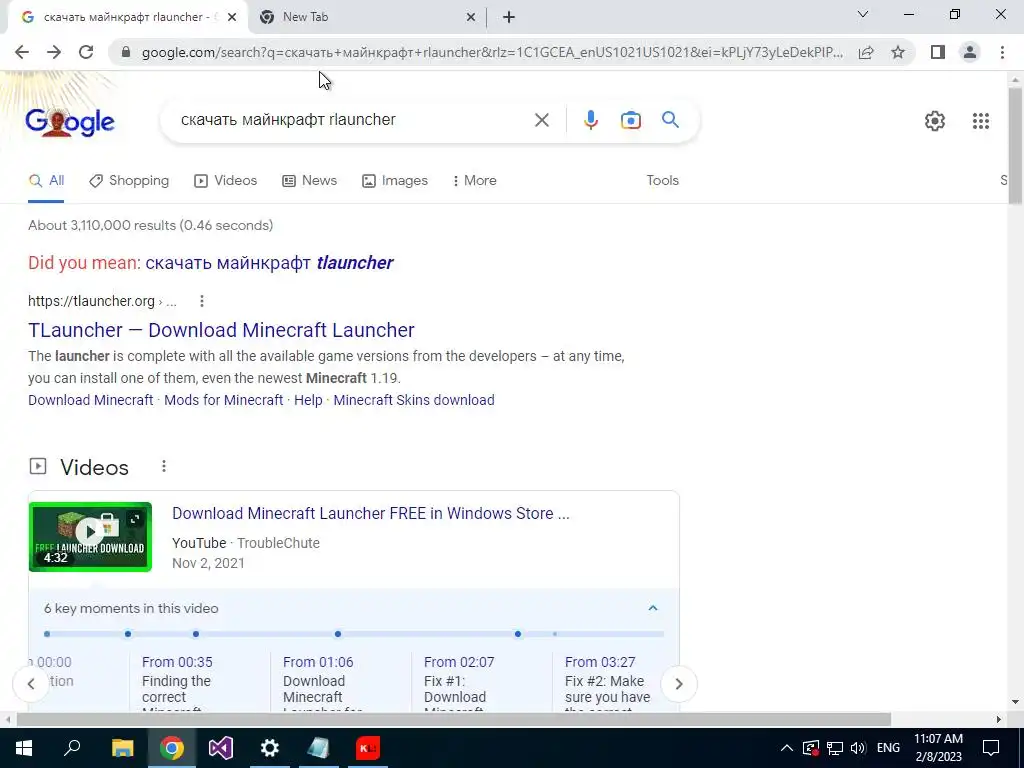Open Windows Start menu
The image size is (1024, 768).
click(24, 748)
